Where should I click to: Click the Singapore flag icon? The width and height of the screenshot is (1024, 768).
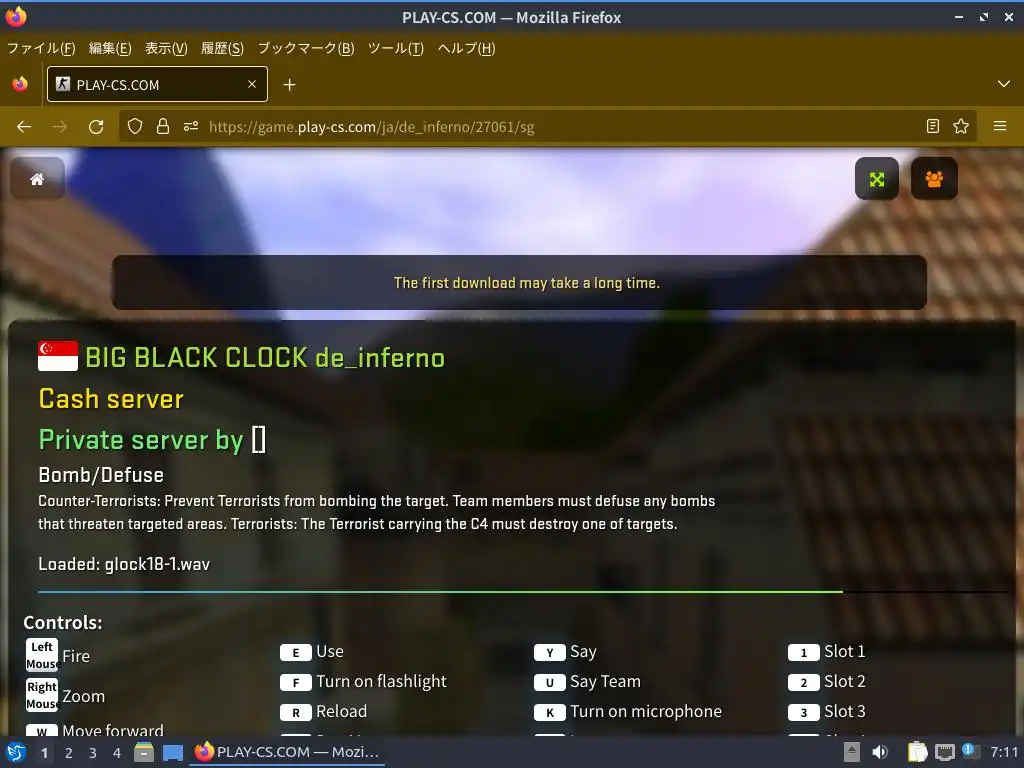click(57, 356)
